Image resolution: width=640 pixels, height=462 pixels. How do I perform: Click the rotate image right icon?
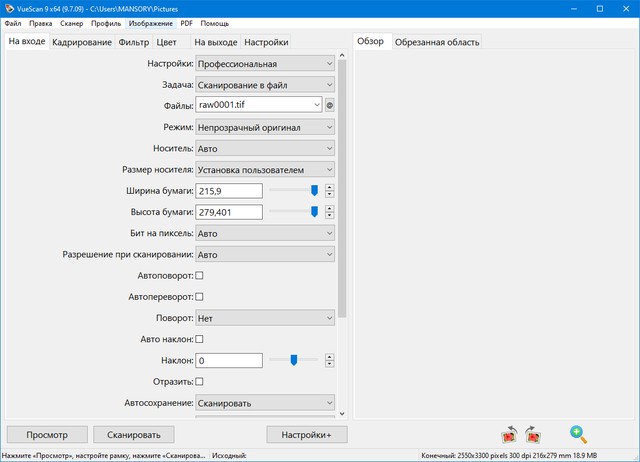point(531,434)
